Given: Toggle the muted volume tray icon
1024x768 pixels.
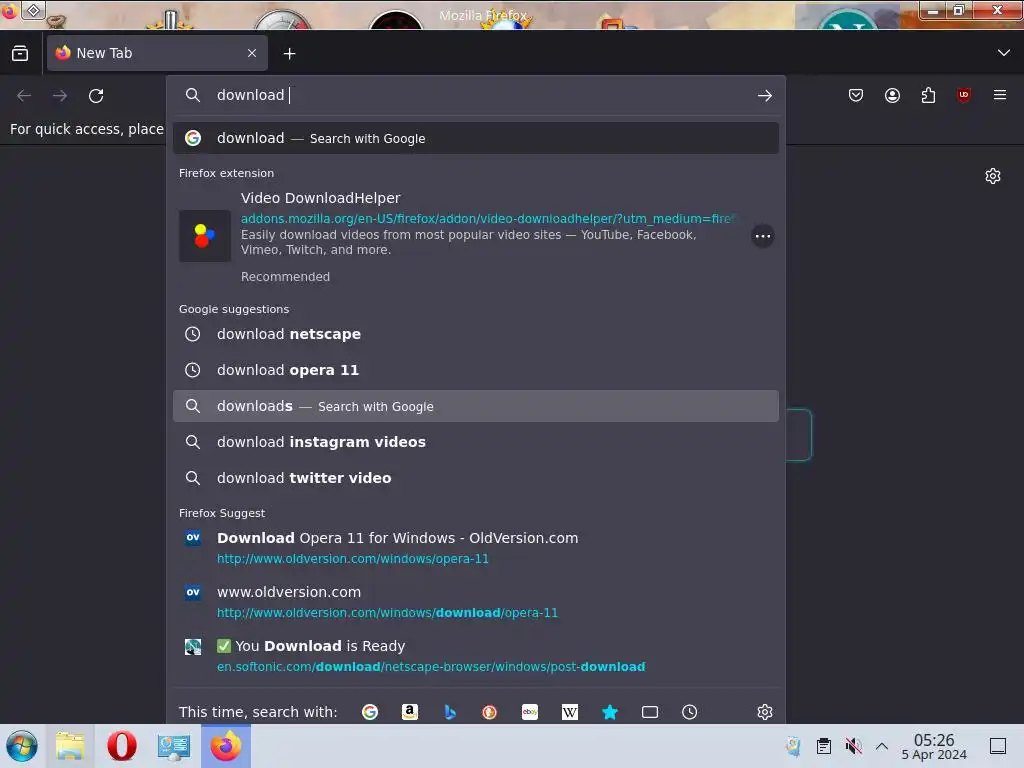Looking at the screenshot, I should 853,746.
